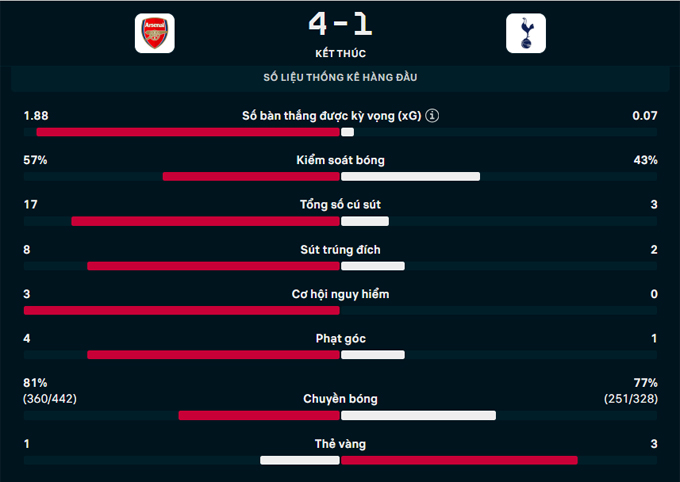The image size is (680, 482).
Task: Click Arsenal's red total shots bar
Action: point(205,221)
